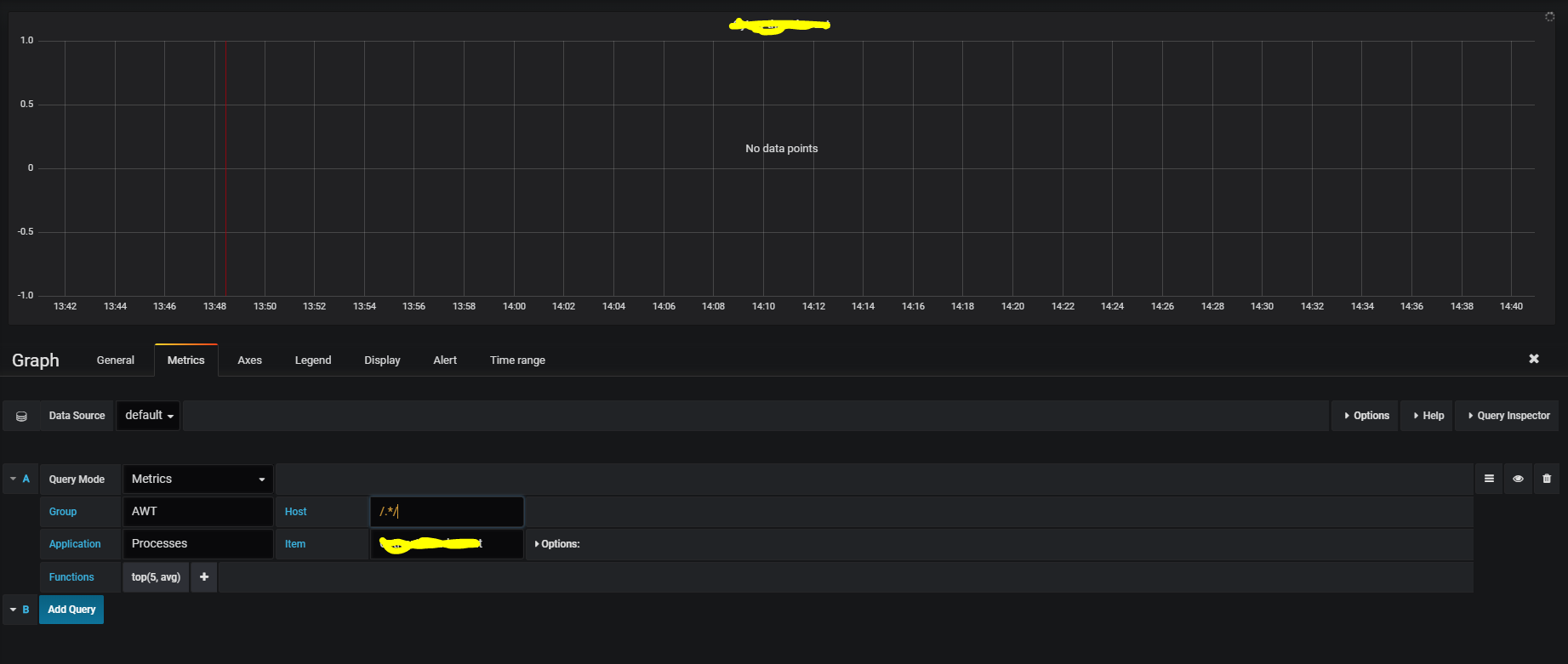Click the data source database icon

pos(21,416)
